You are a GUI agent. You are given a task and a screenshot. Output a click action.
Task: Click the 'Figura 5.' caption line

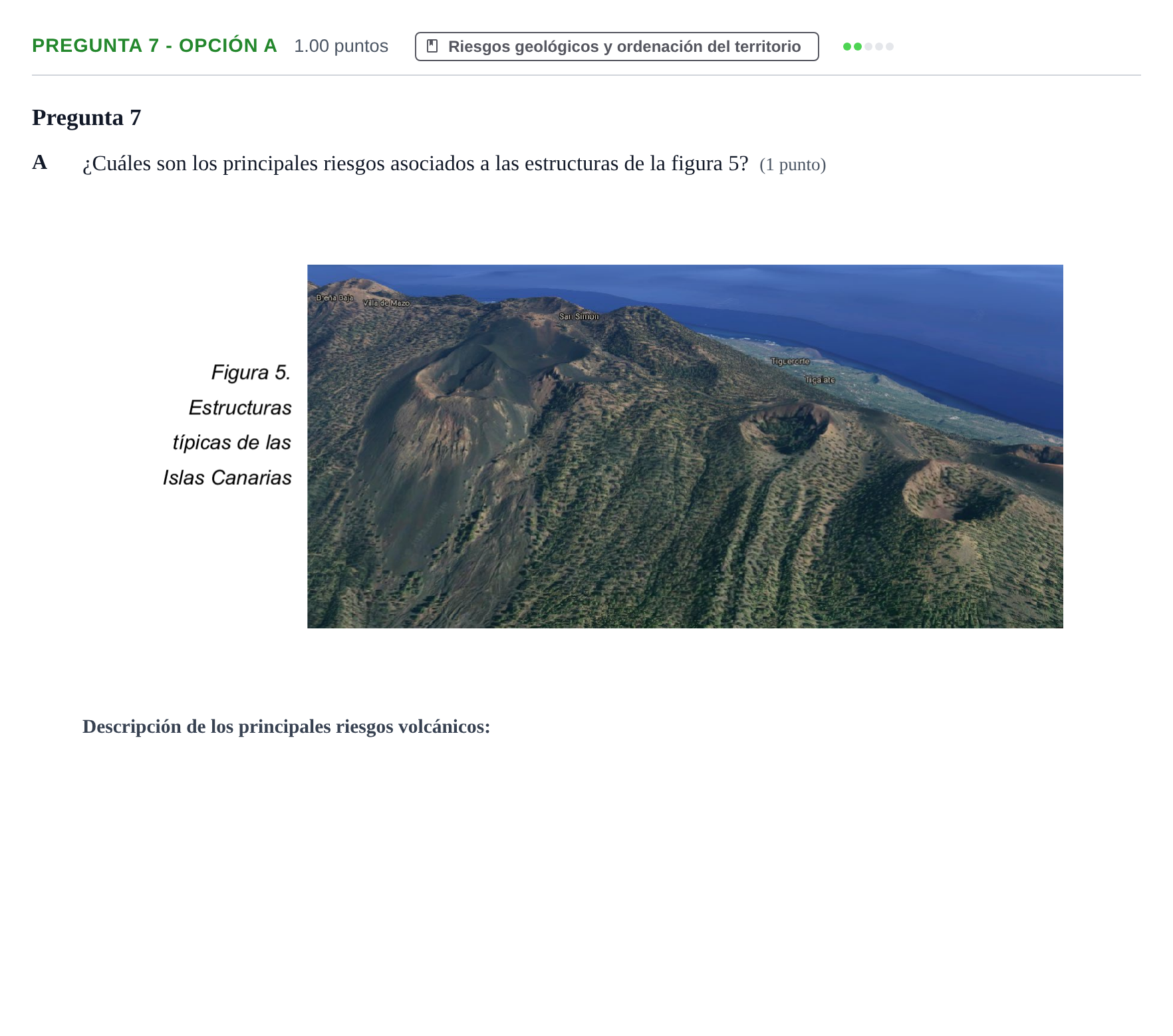coord(251,372)
